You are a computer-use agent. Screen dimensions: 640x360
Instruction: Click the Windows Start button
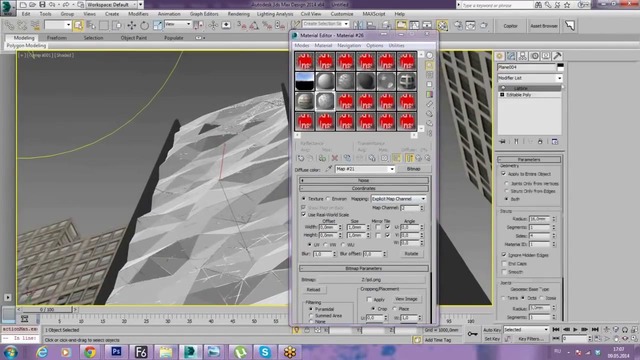tap(11, 352)
